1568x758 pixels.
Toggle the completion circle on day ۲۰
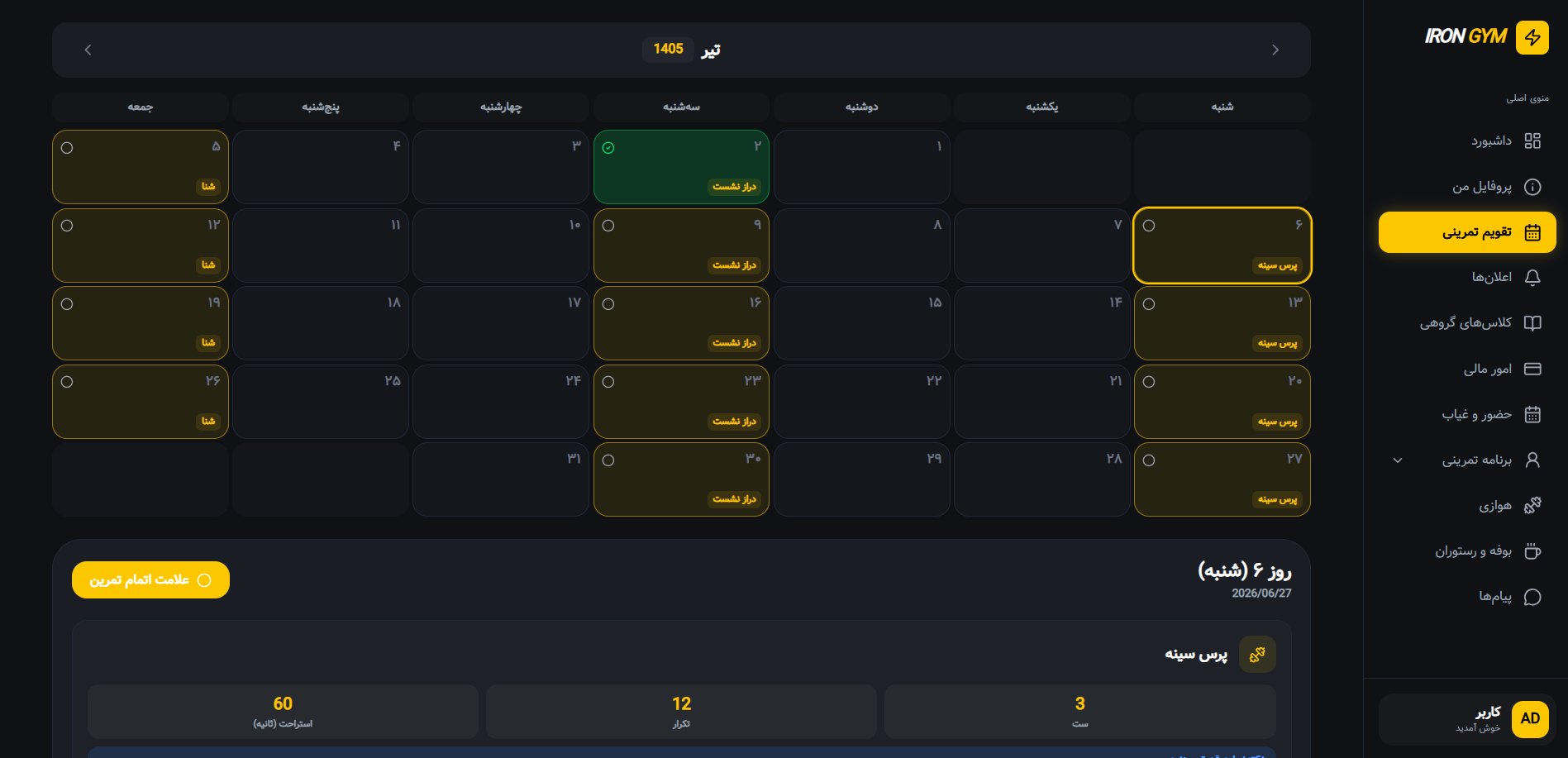[1149, 382]
